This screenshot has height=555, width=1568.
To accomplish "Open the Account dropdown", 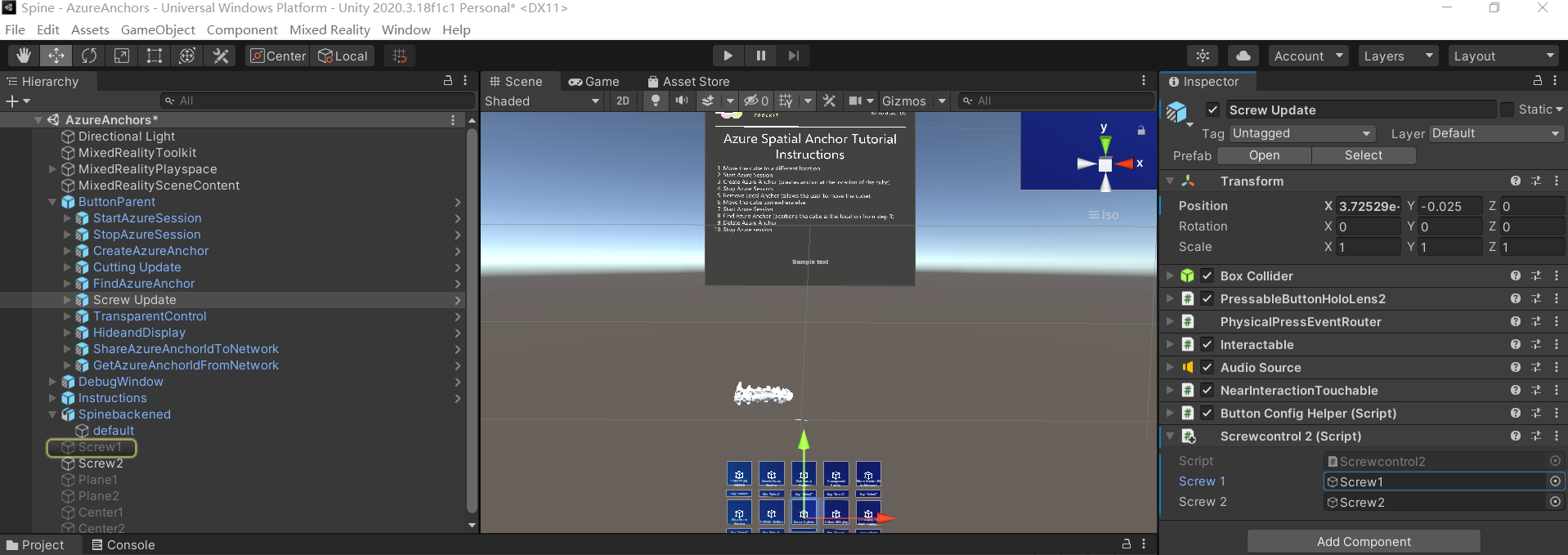I will (1309, 56).
